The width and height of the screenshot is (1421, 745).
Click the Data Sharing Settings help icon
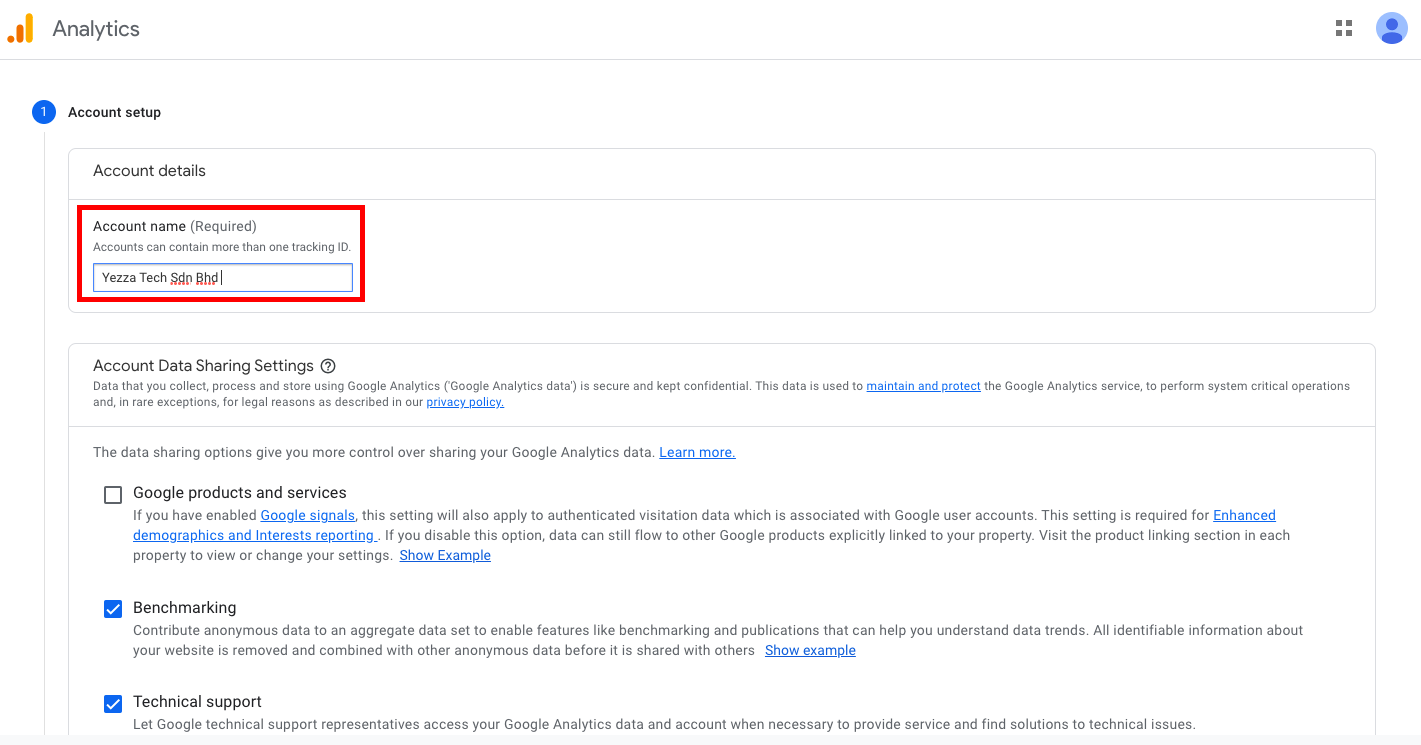[x=328, y=366]
